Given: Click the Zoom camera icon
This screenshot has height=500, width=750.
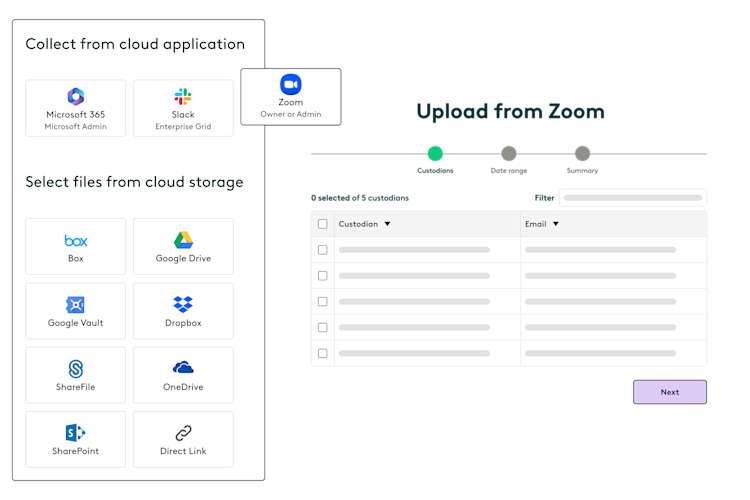Looking at the screenshot, I should tap(290, 84).
